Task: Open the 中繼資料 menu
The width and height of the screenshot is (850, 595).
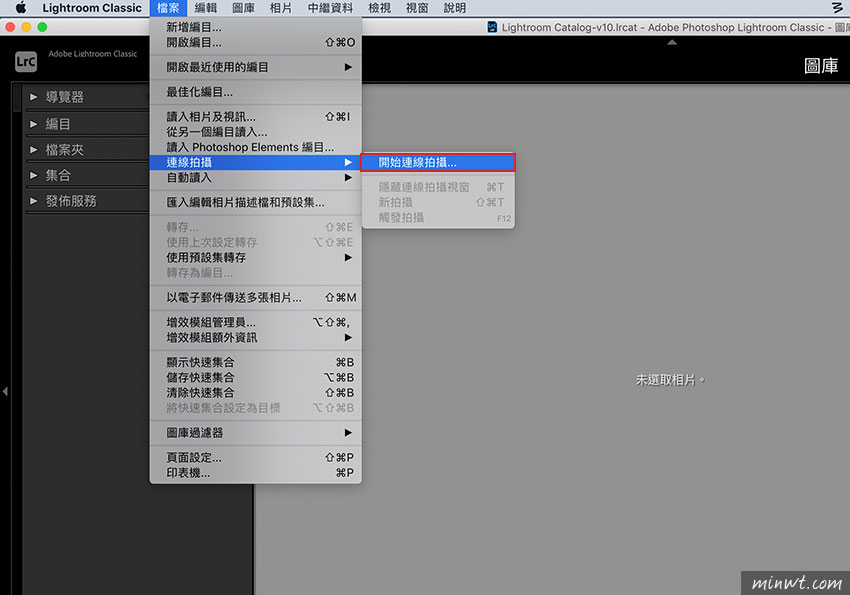Action: (x=330, y=8)
